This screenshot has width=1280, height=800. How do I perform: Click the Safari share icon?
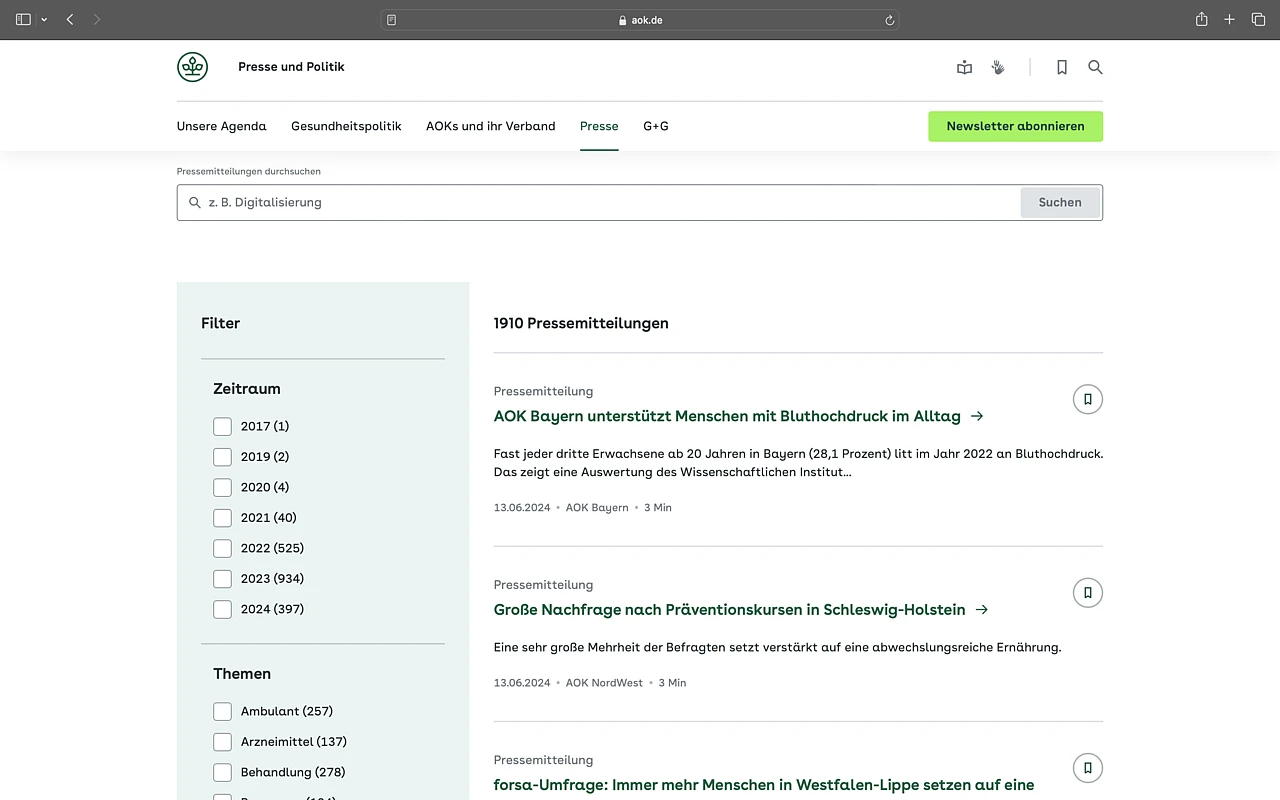tap(1201, 20)
